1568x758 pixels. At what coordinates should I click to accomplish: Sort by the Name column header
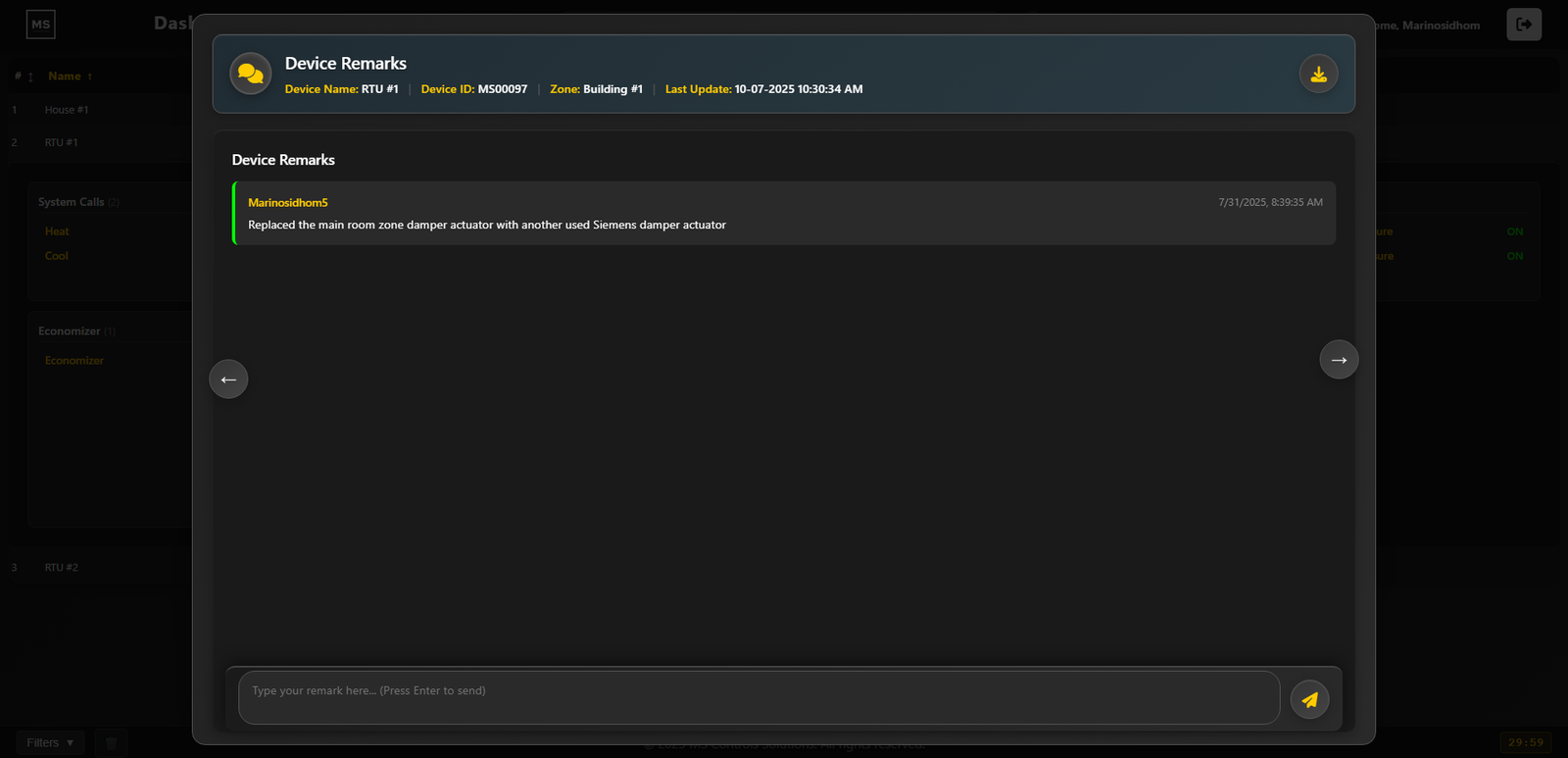(x=70, y=76)
